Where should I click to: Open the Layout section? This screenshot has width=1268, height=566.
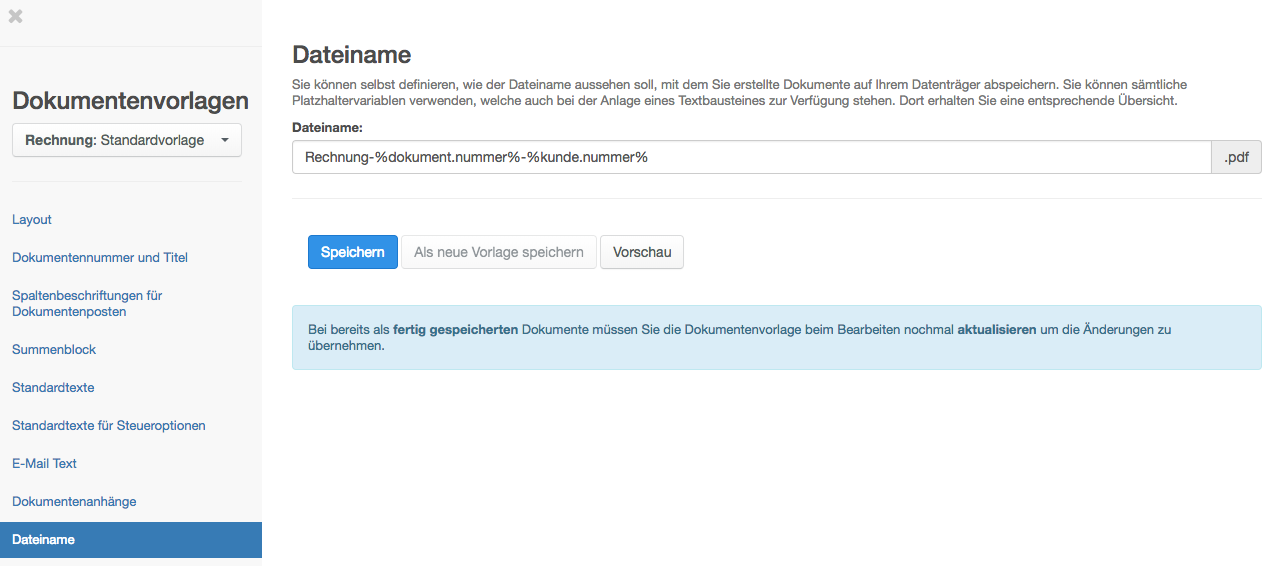pyautogui.click(x=32, y=220)
